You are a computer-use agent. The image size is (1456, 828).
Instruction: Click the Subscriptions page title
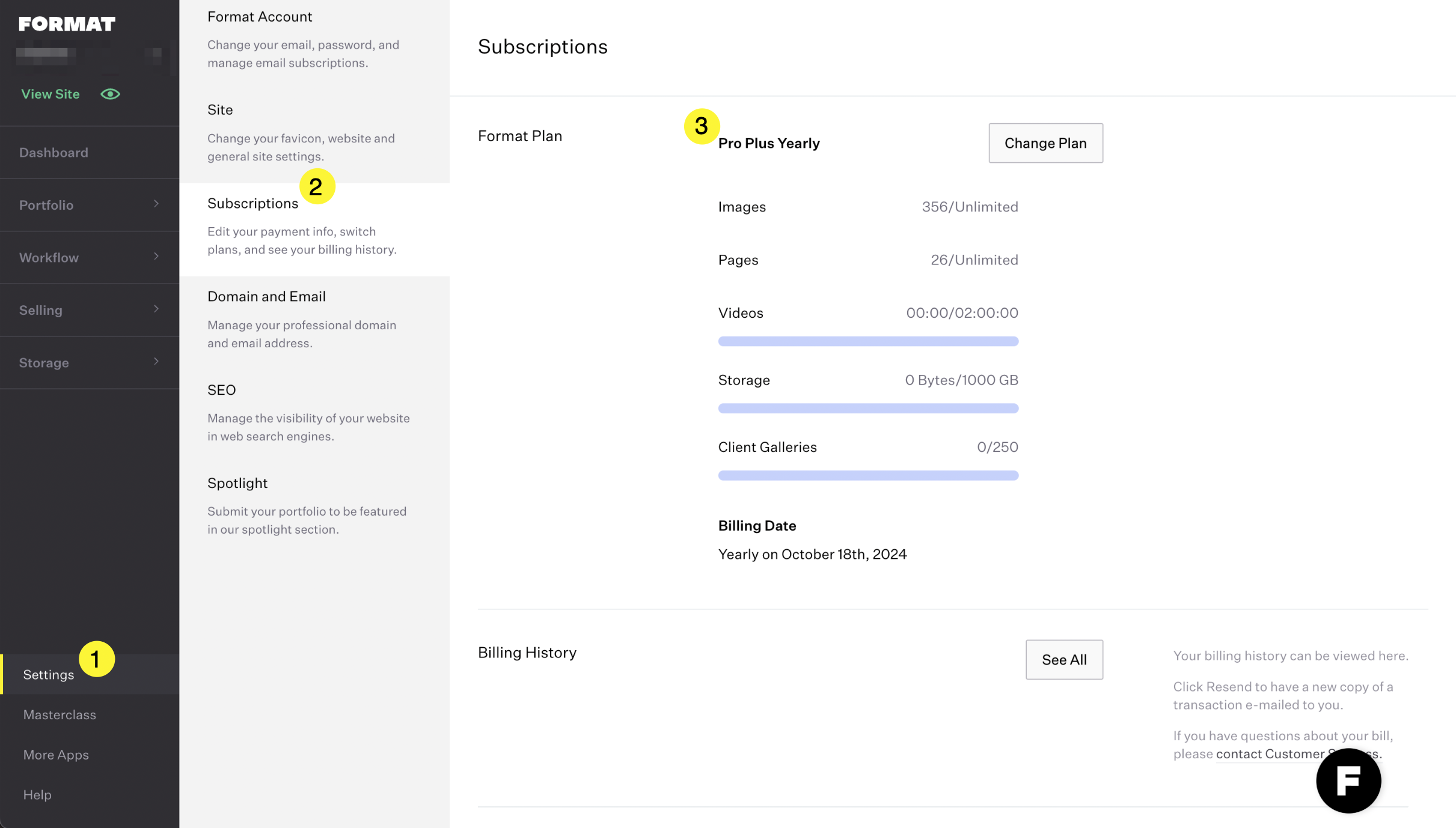[542, 47]
